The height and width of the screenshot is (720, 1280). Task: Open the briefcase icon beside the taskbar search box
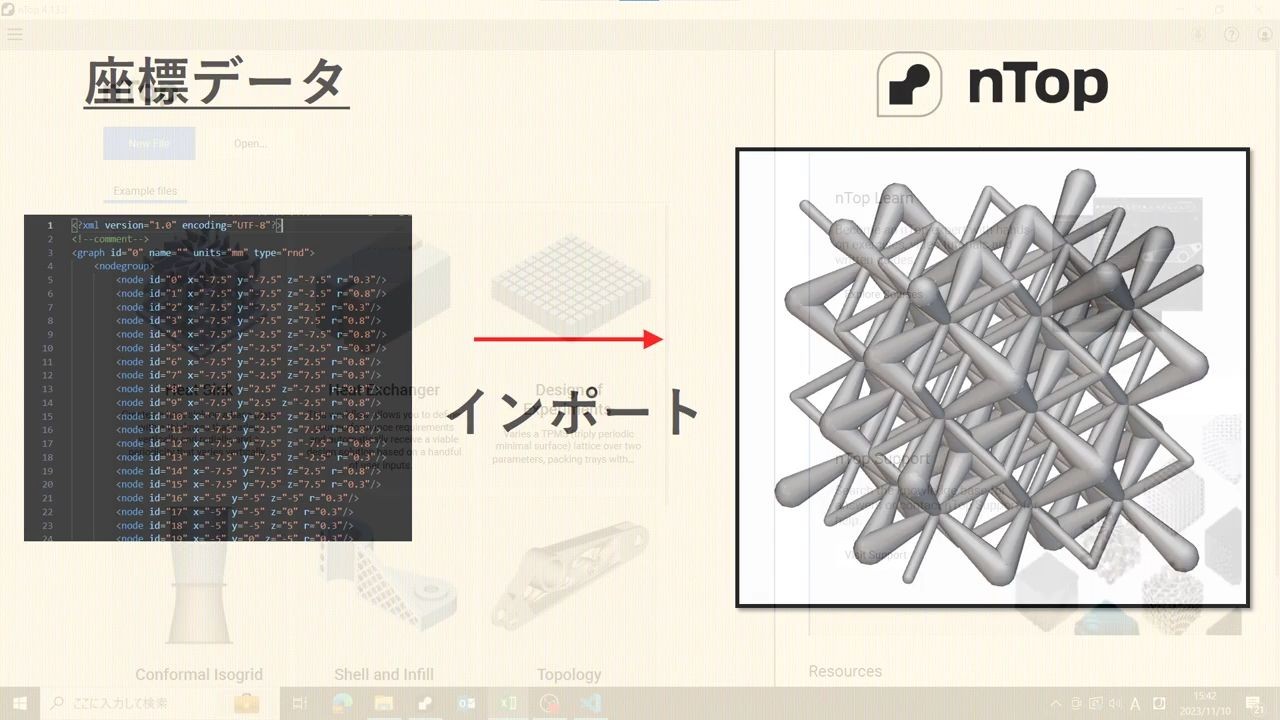pyautogui.click(x=246, y=703)
